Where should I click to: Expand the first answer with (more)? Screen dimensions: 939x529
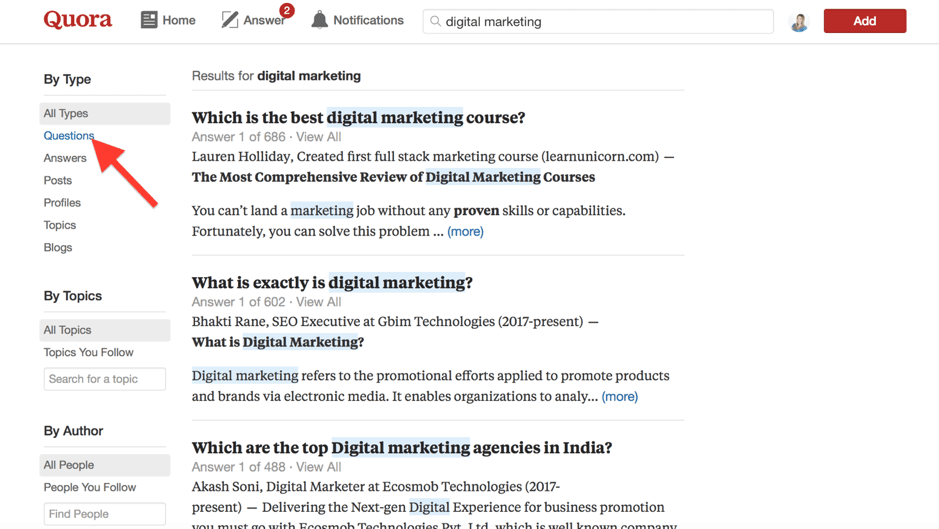pos(465,232)
